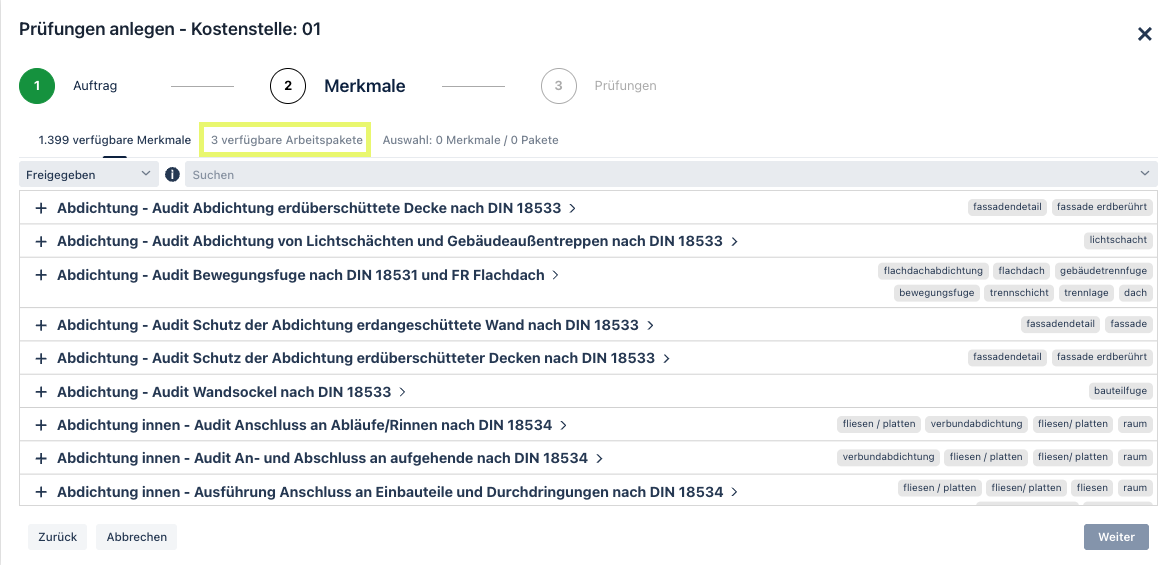Expand chevron of Schutz der Abdichtung erdüberschütteter Decken

pyautogui.click(x=666, y=359)
